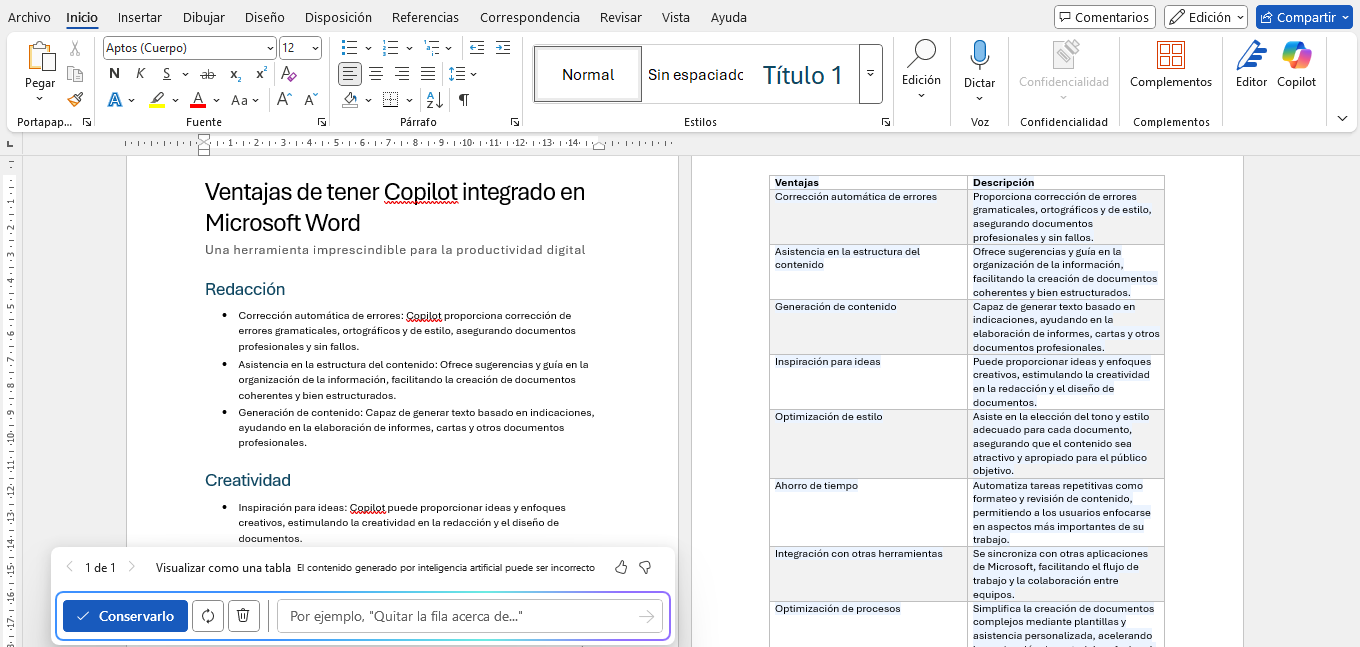This screenshot has width=1360, height=647.
Task: Apply the Sin espaciado style
Action: (x=696, y=74)
